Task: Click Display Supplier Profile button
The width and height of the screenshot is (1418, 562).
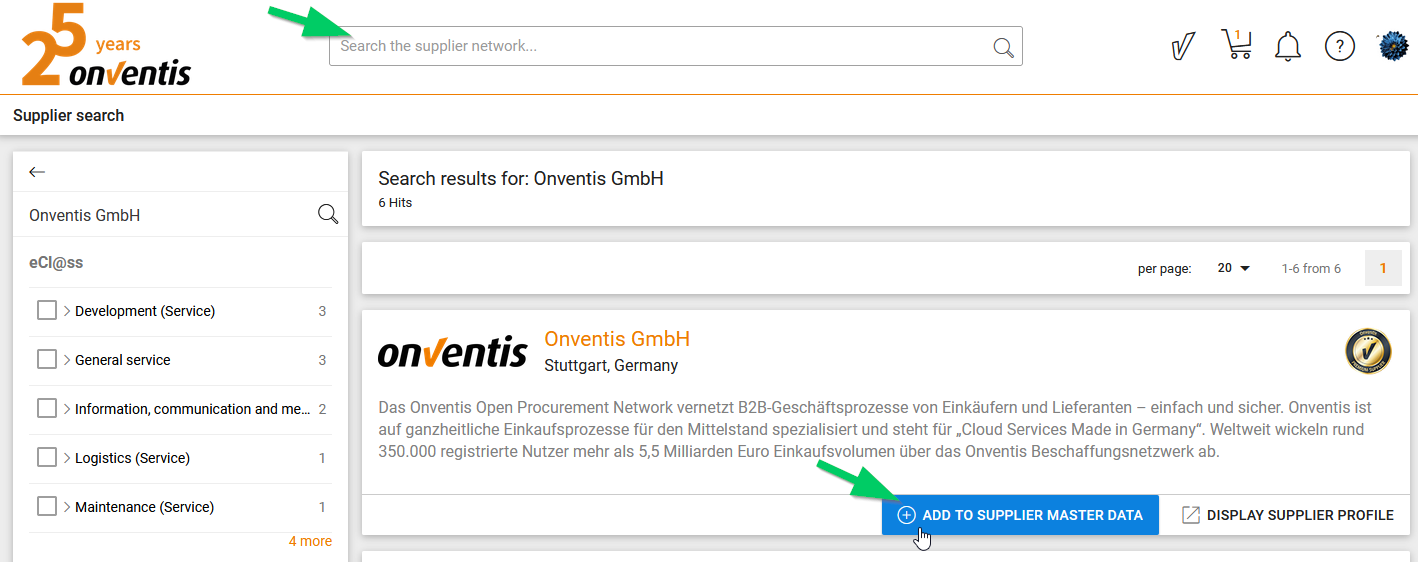Action: [1287, 515]
